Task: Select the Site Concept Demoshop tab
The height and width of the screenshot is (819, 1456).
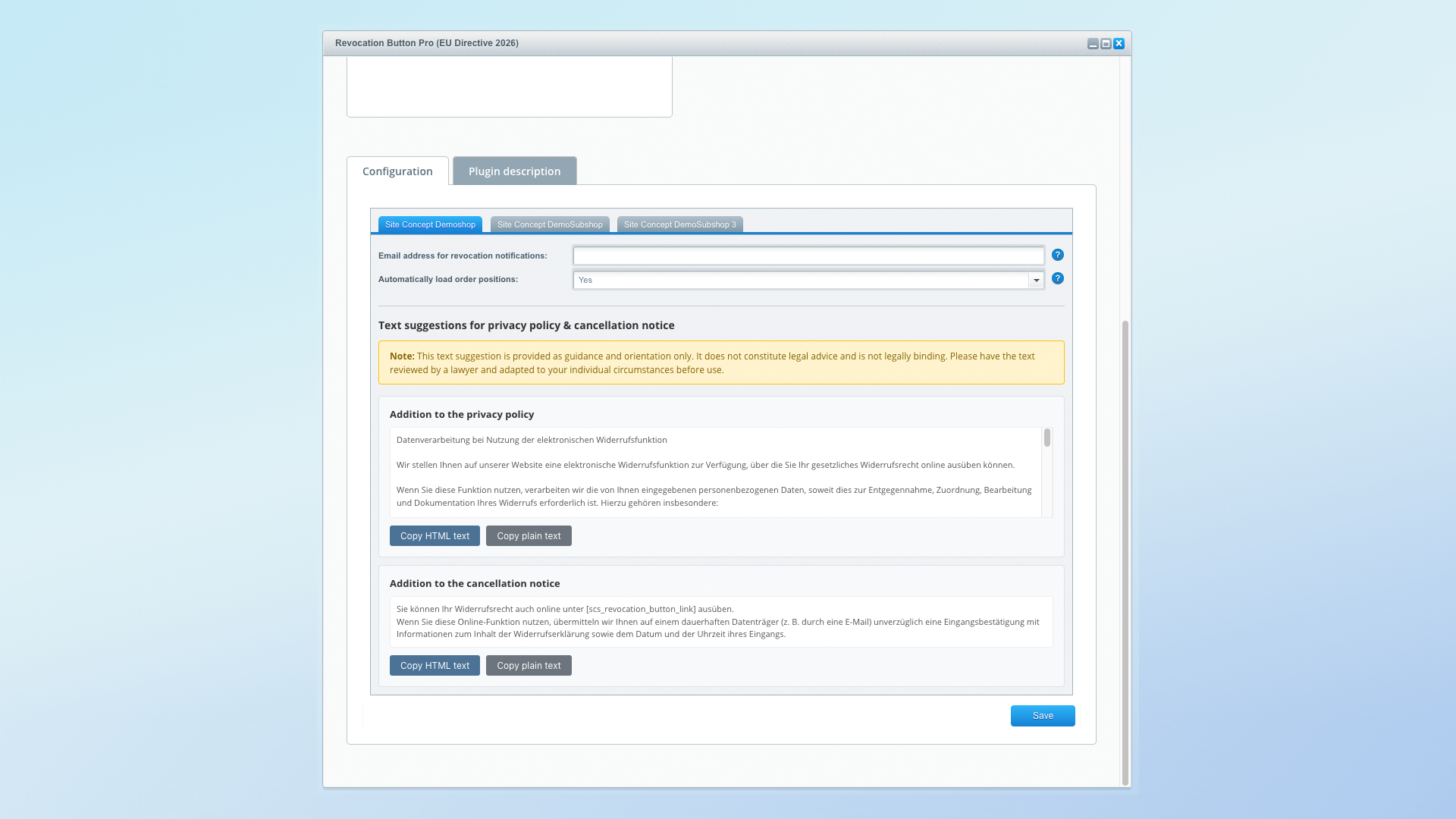Action: pos(430,224)
